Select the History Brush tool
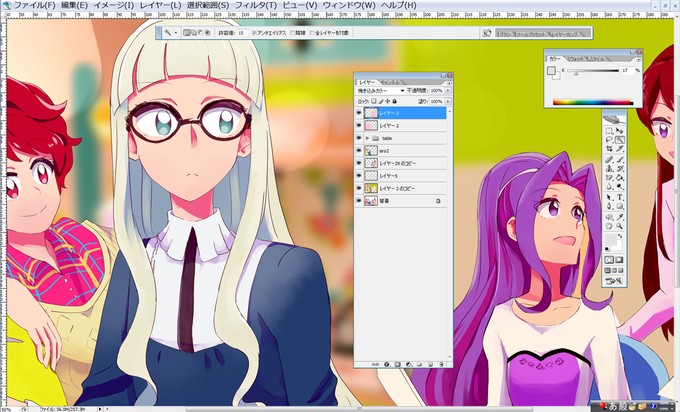 click(x=620, y=169)
